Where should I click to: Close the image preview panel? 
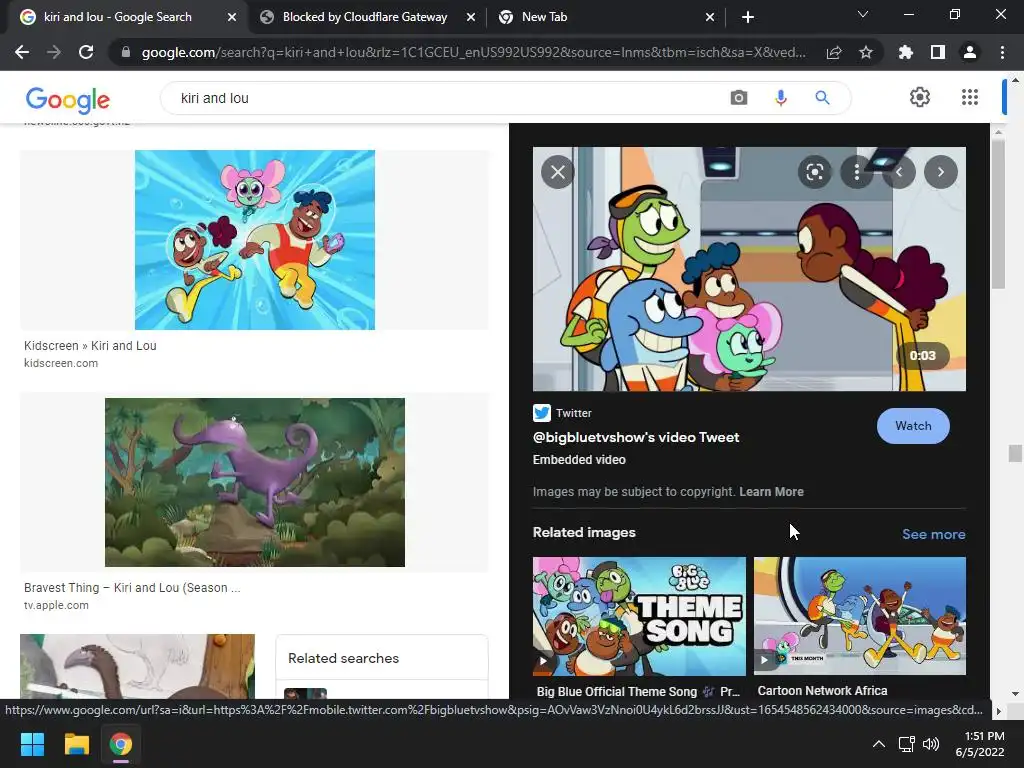click(x=558, y=172)
